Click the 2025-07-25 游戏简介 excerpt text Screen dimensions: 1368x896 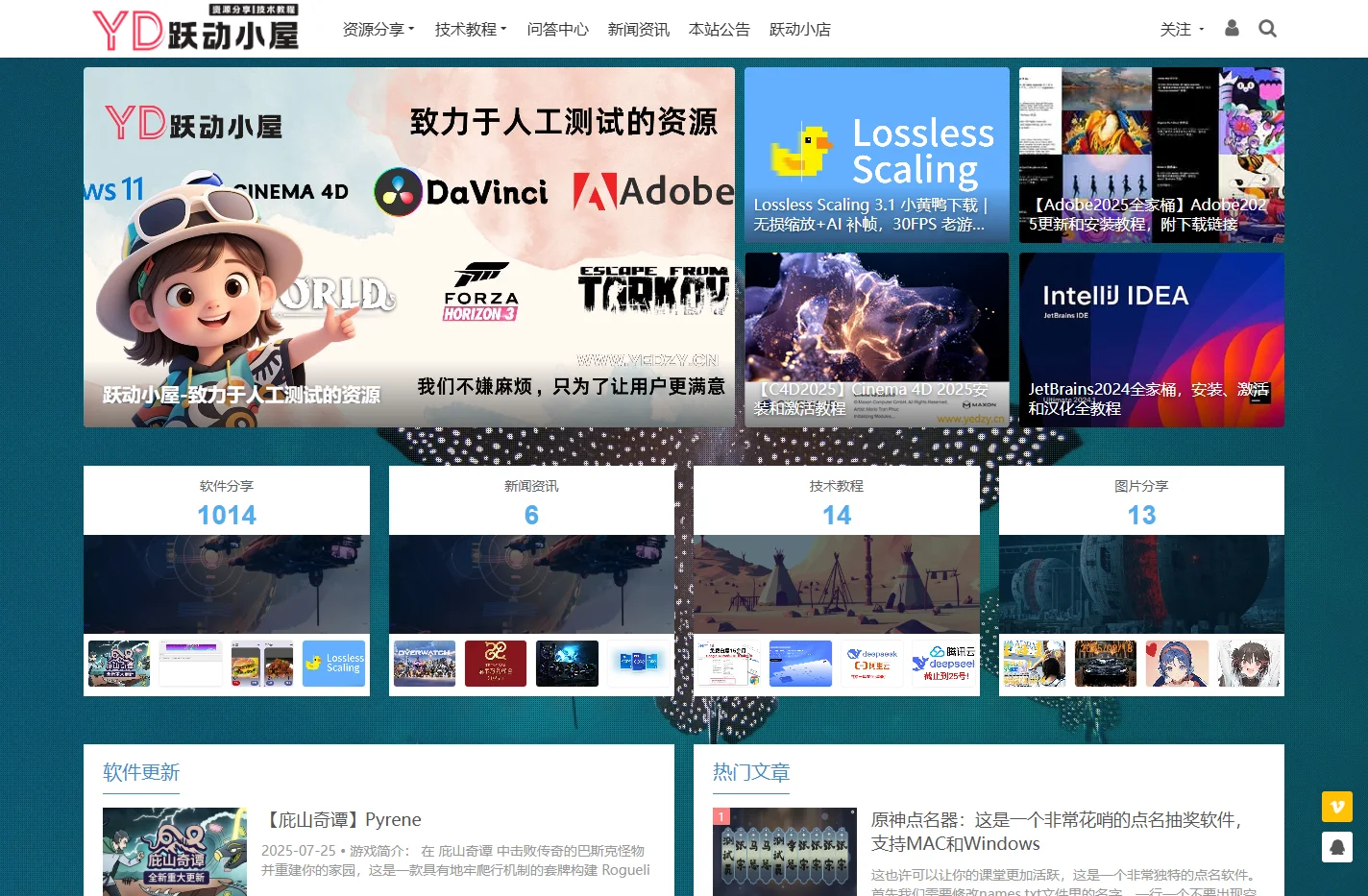coord(455,860)
